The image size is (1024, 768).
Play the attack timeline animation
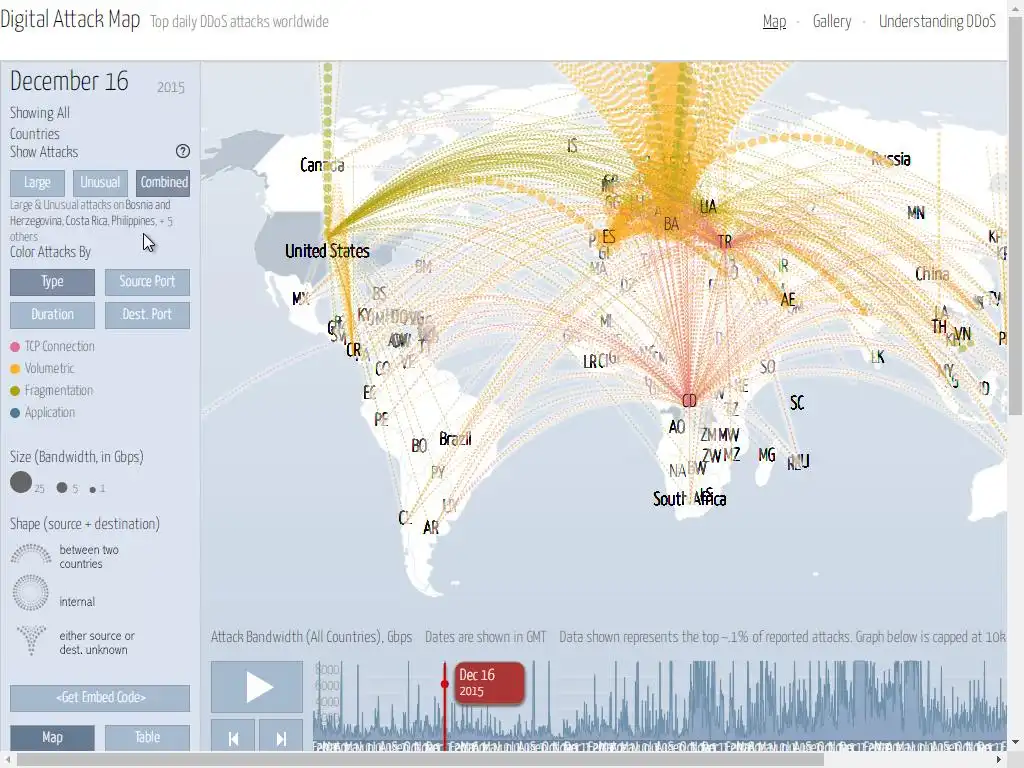click(257, 687)
